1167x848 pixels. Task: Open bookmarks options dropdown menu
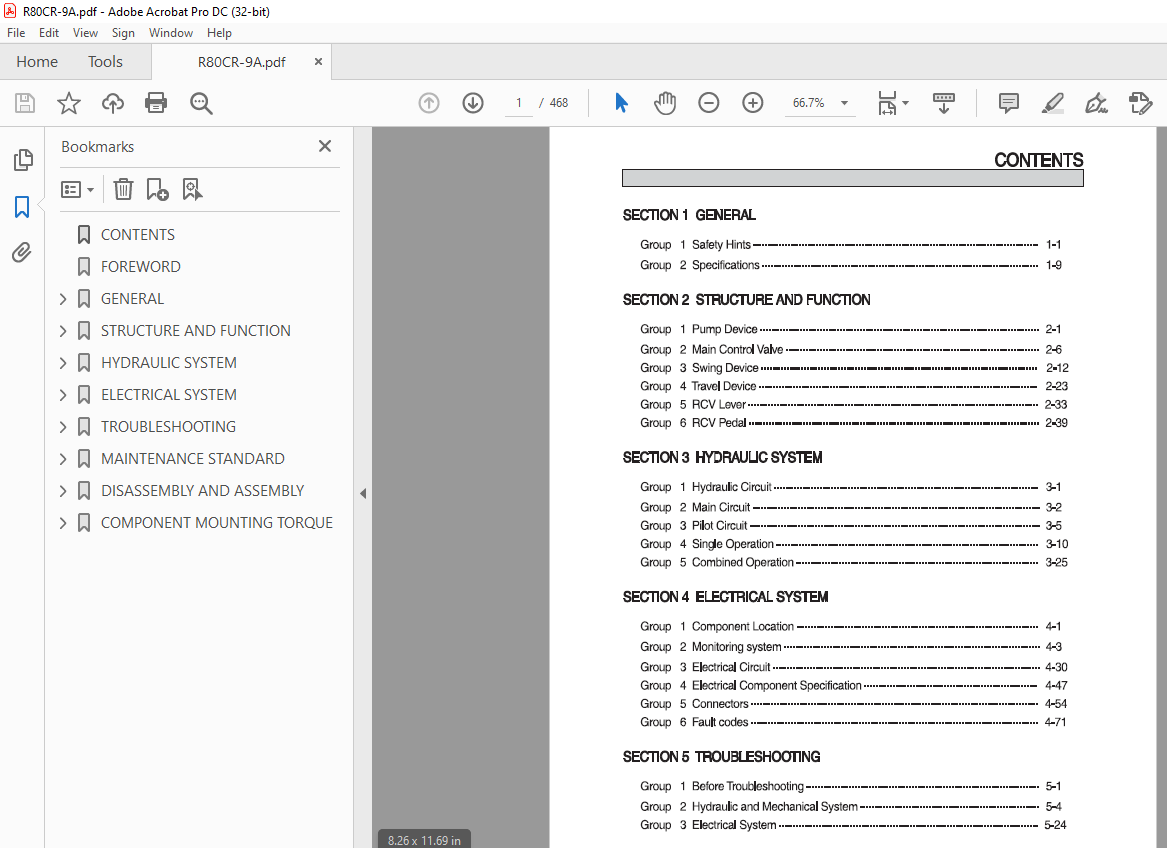click(x=77, y=189)
